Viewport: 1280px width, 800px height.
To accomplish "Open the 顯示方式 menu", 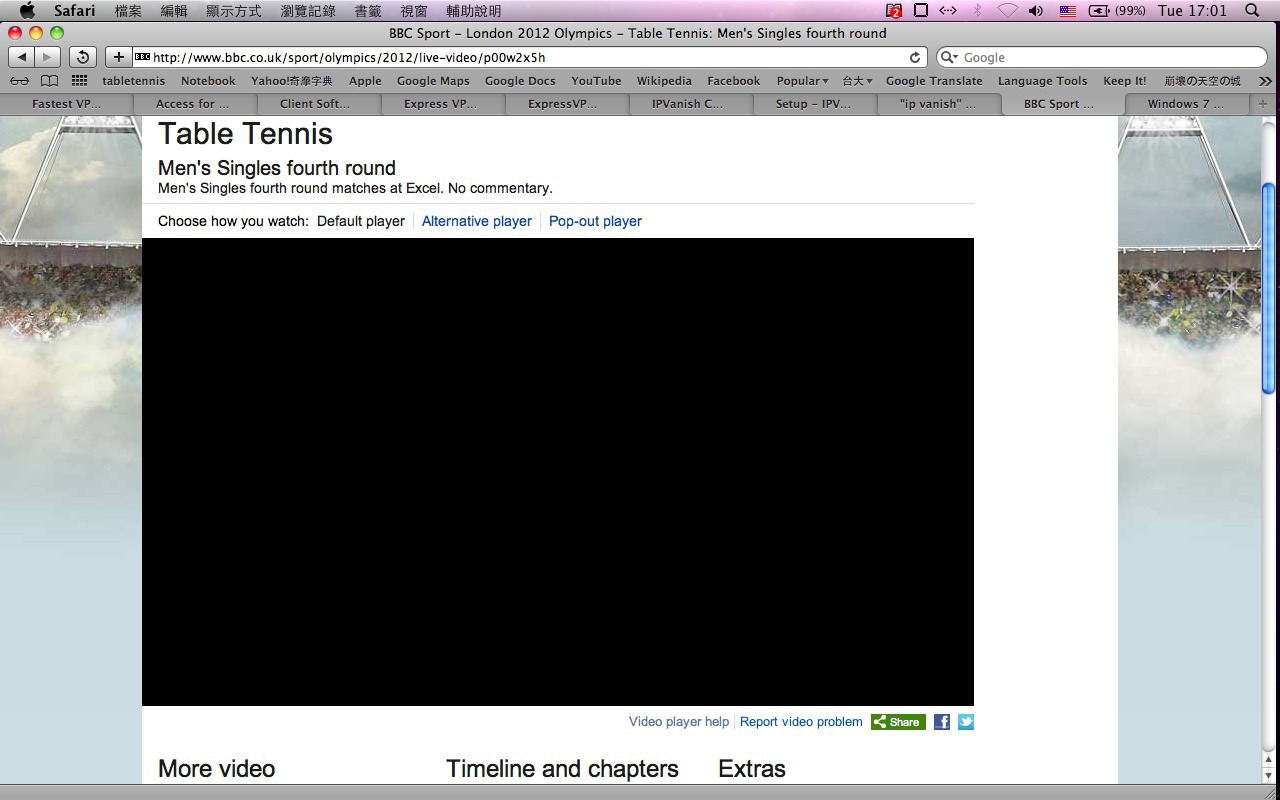I will 234,11.
